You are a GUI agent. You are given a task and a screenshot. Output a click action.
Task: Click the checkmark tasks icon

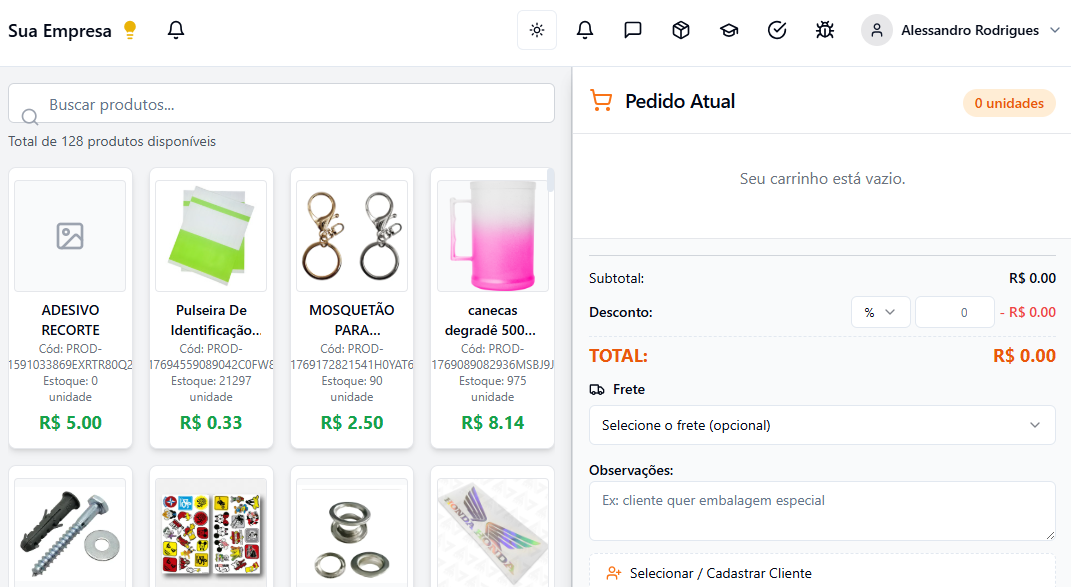(x=776, y=30)
